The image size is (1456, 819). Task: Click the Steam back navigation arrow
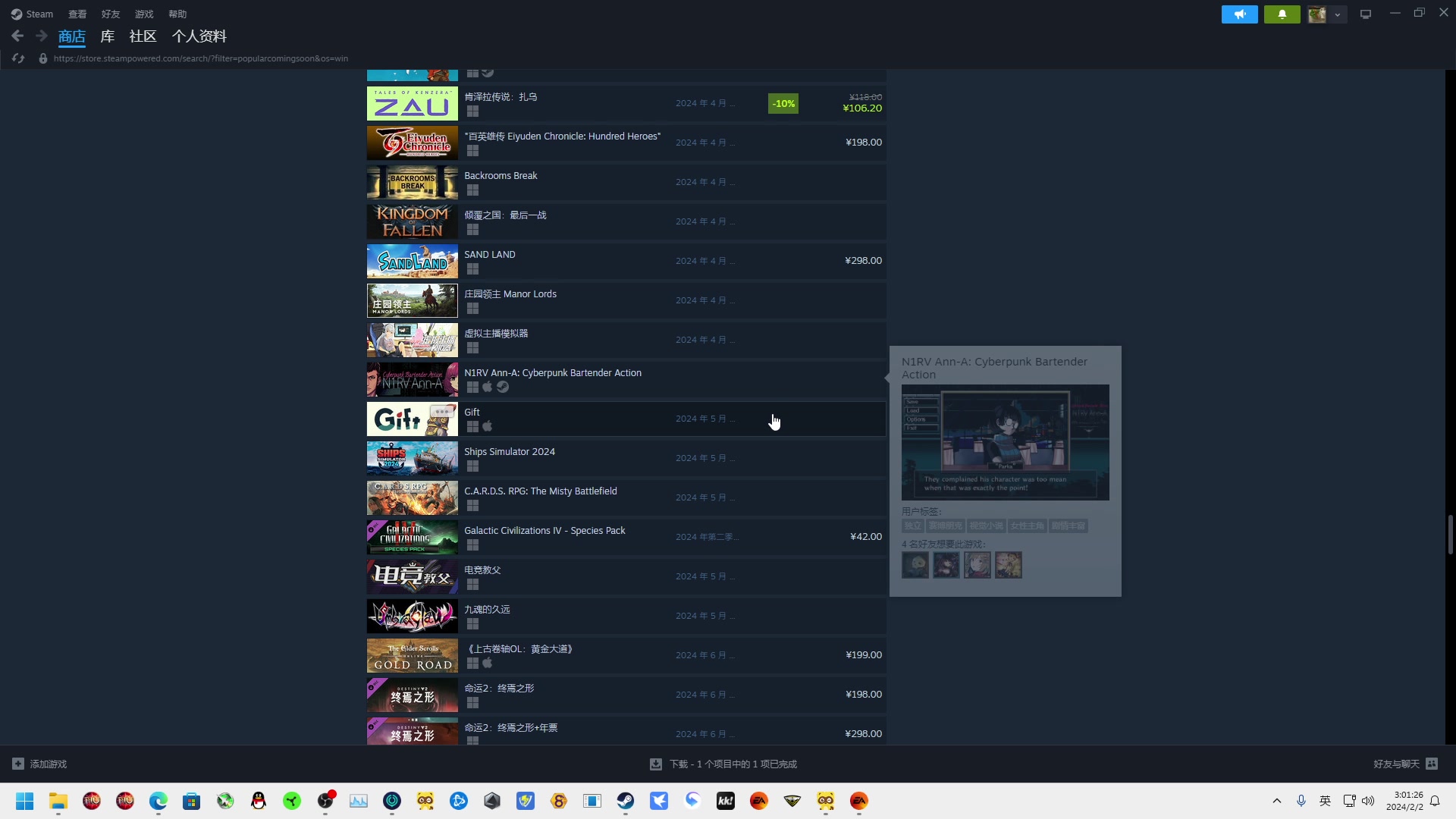coord(17,36)
